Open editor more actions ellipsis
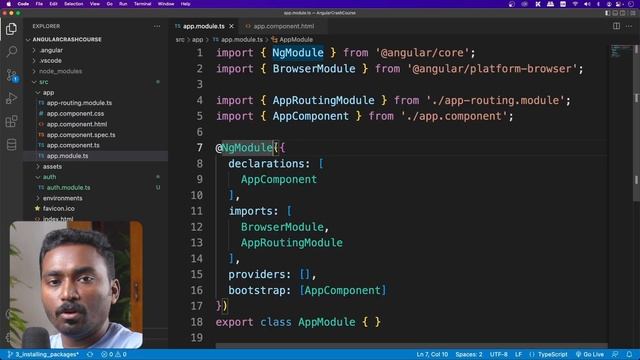This screenshot has height=360, width=640. click(629, 26)
